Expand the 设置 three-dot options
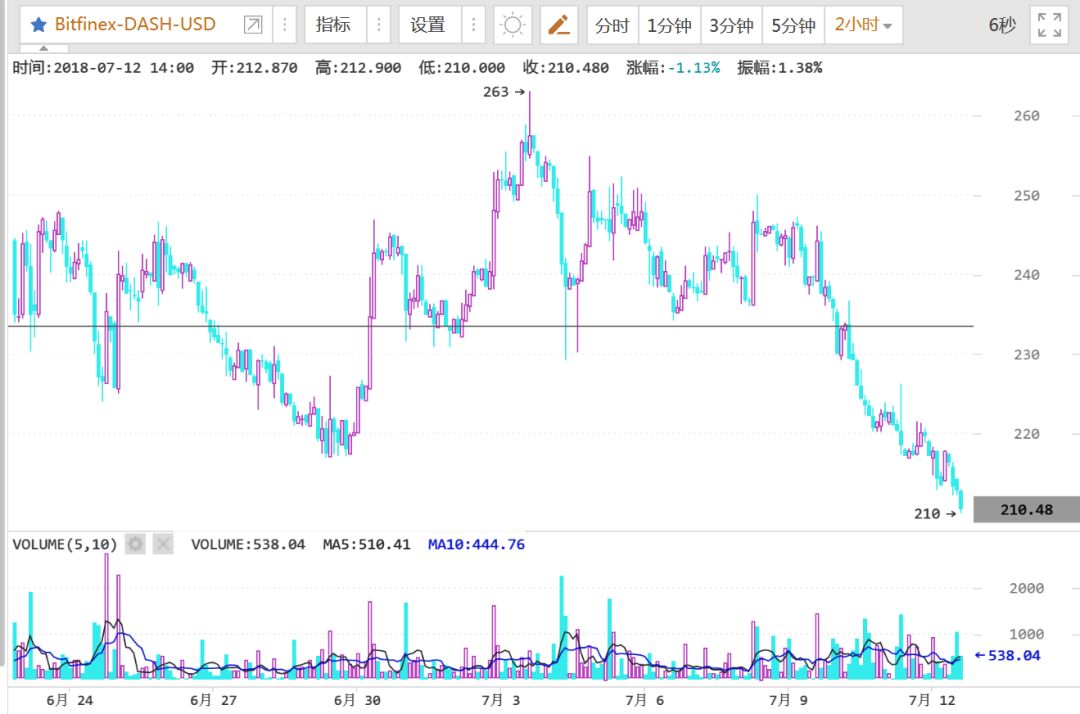This screenshot has height=714, width=1080. 473,25
